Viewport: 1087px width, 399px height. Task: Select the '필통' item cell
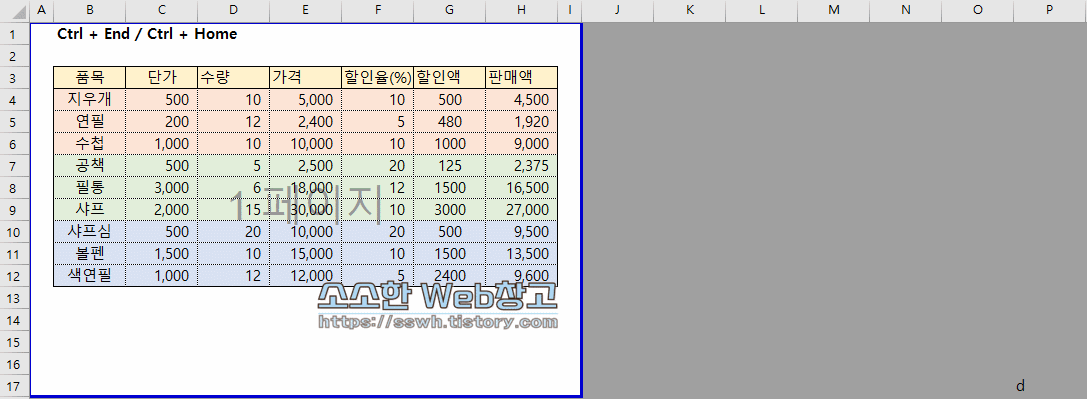coord(89,188)
